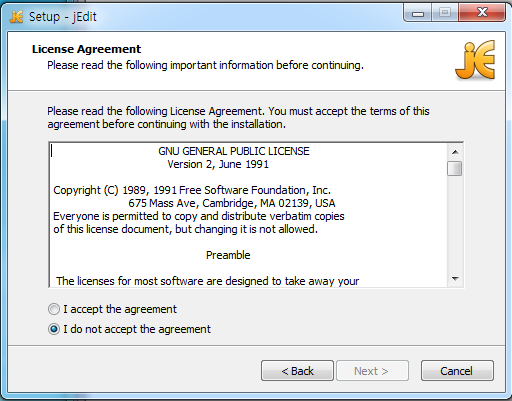Click inside the license text box

[248, 215]
